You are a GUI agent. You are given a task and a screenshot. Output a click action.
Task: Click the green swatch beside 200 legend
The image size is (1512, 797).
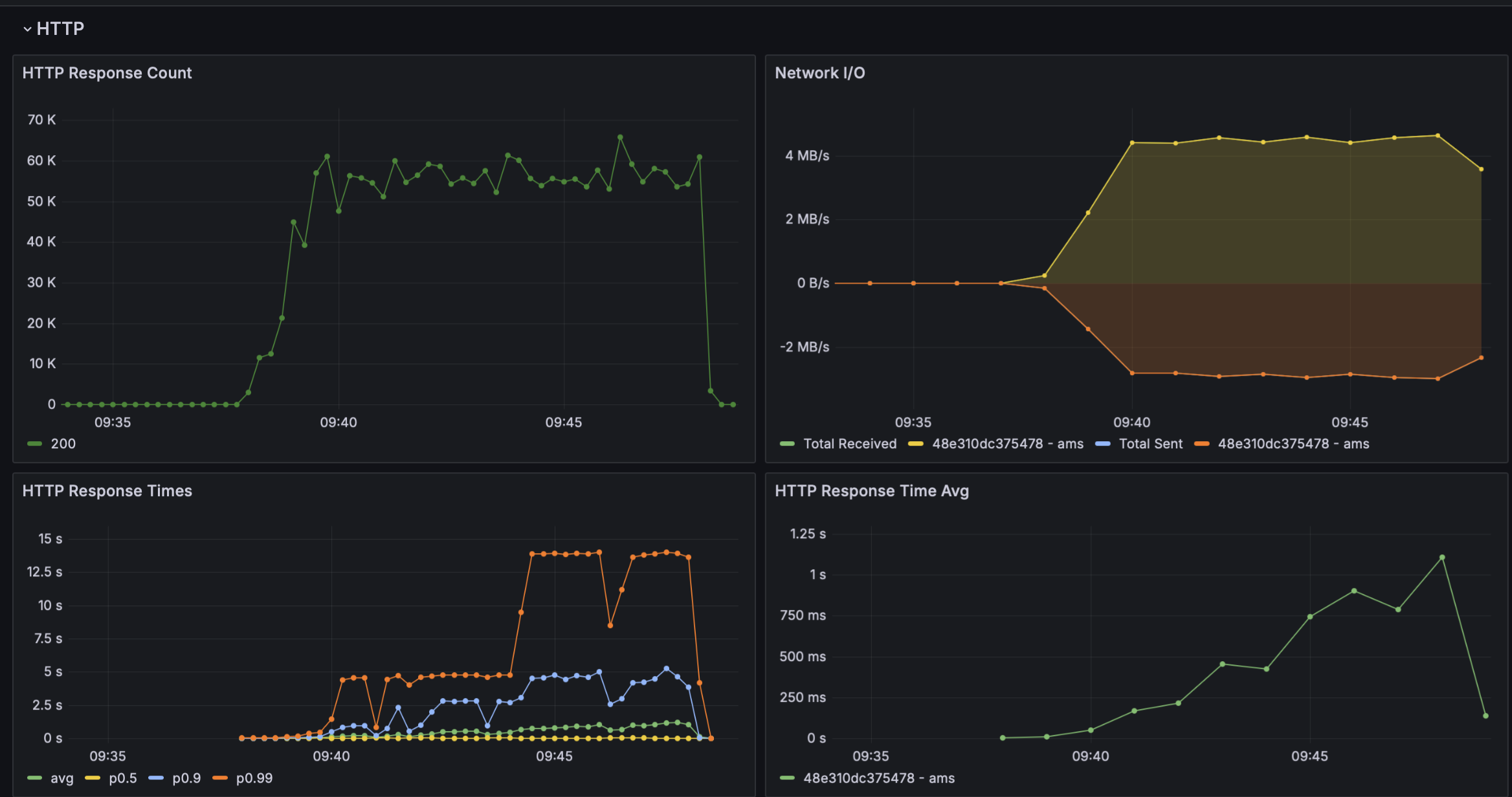pyautogui.click(x=35, y=444)
